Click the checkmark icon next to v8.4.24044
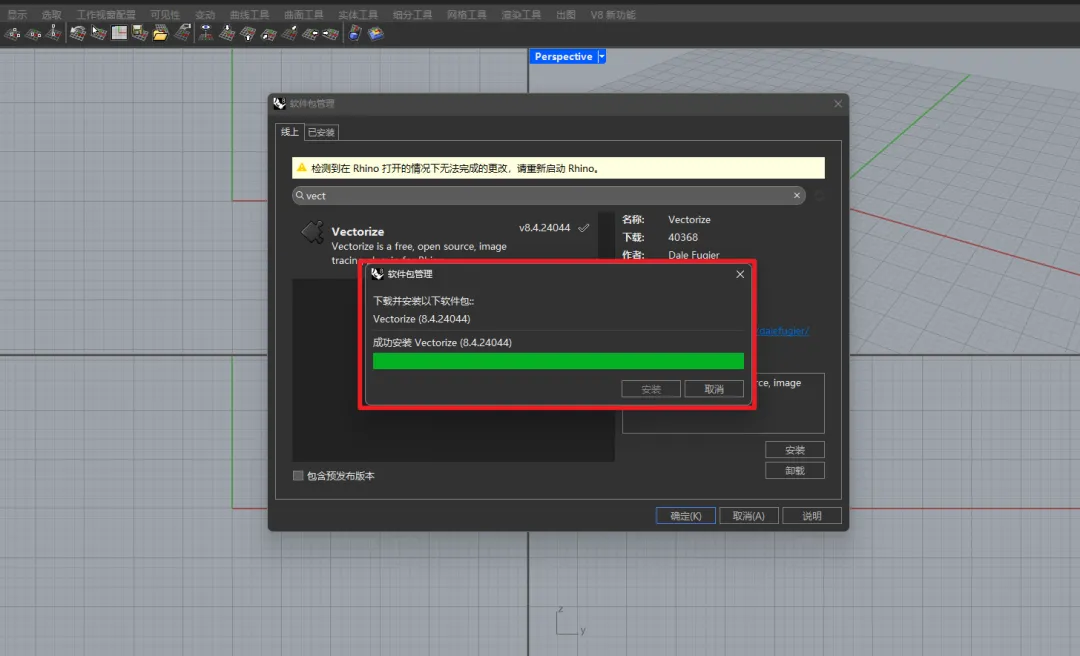Screen dimensions: 1080x656 click(x=584, y=227)
